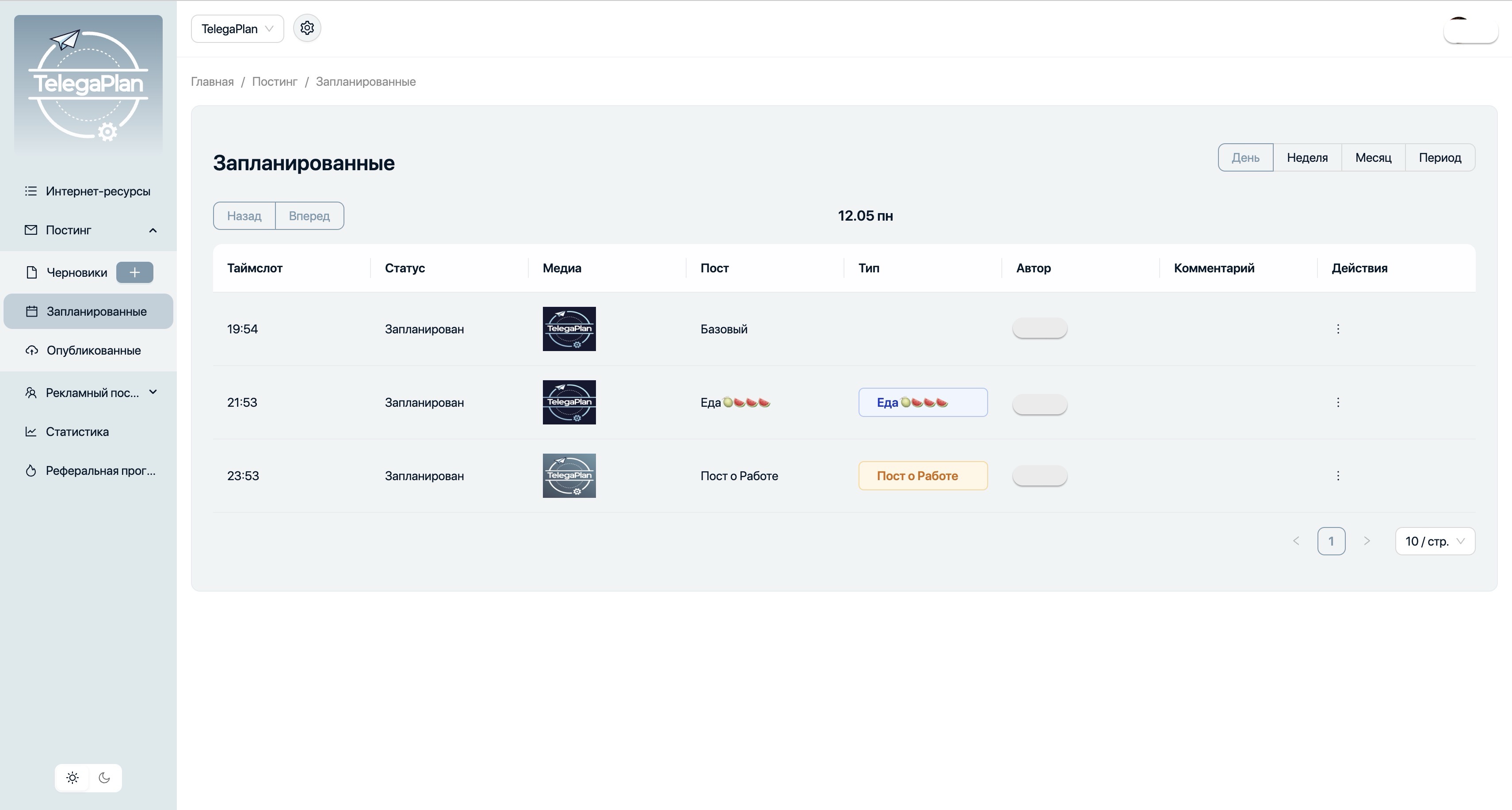
Task: Click the Постинг envelope icon
Action: [31, 230]
